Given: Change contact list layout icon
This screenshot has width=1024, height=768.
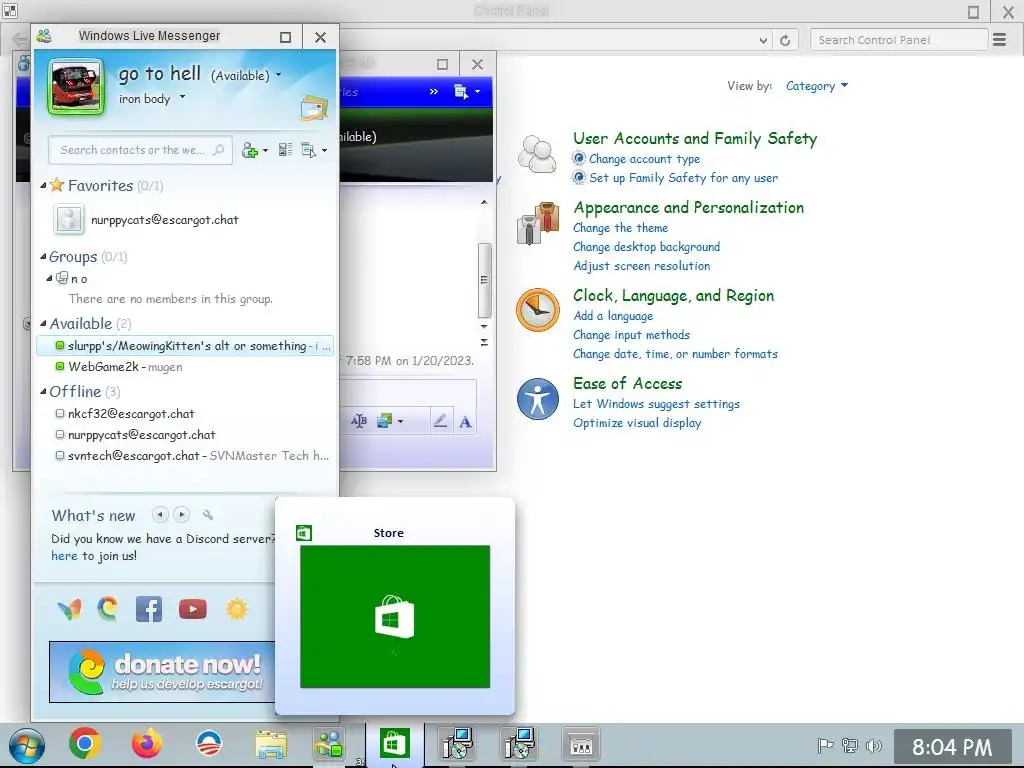Looking at the screenshot, I should coord(285,150).
